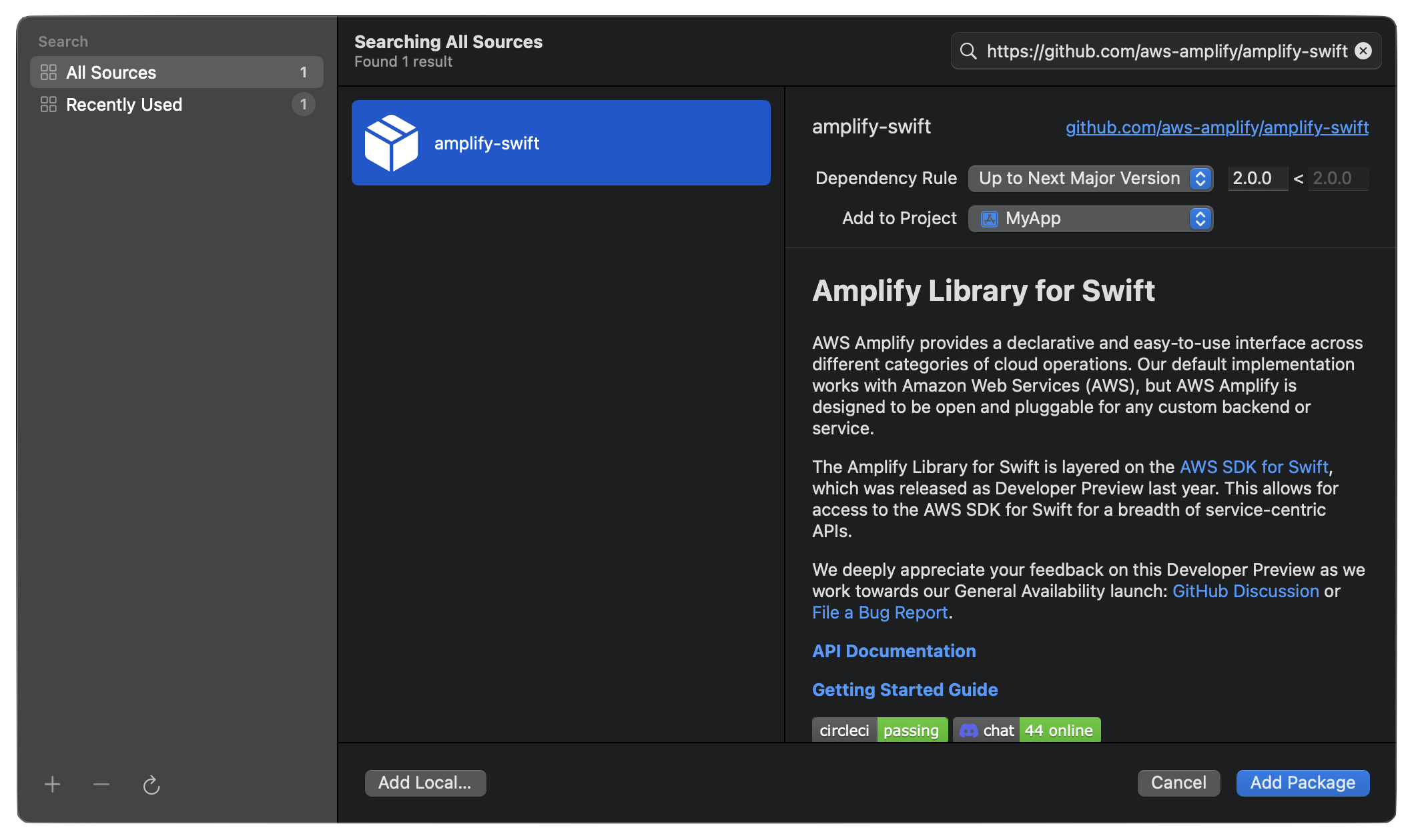Open github.com/aws-amplify/amplify-swift link
Image resolution: width=1418 pixels, height=840 pixels.
(1216, 127)
